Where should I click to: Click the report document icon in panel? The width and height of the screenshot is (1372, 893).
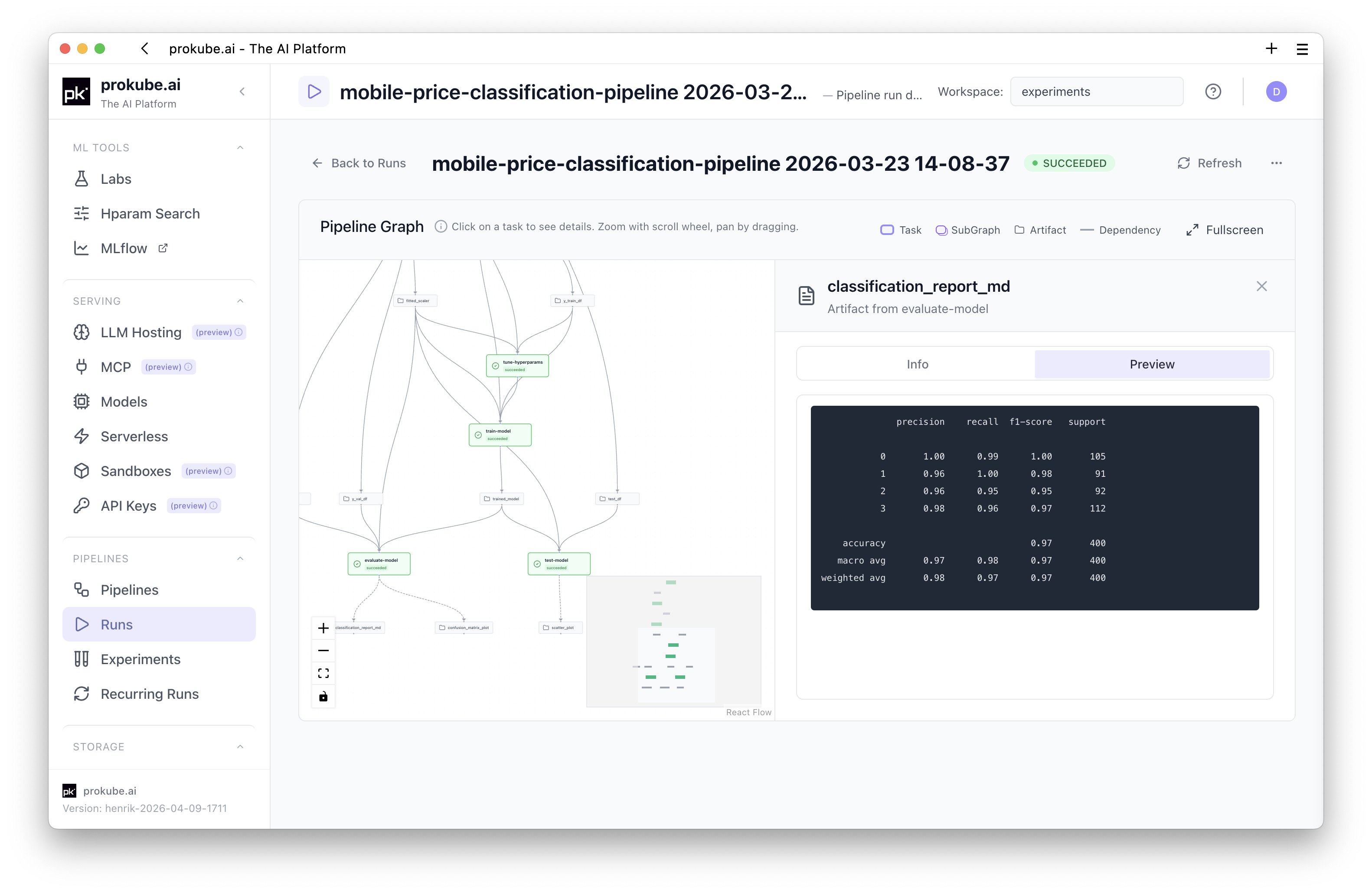coord(806,296)
